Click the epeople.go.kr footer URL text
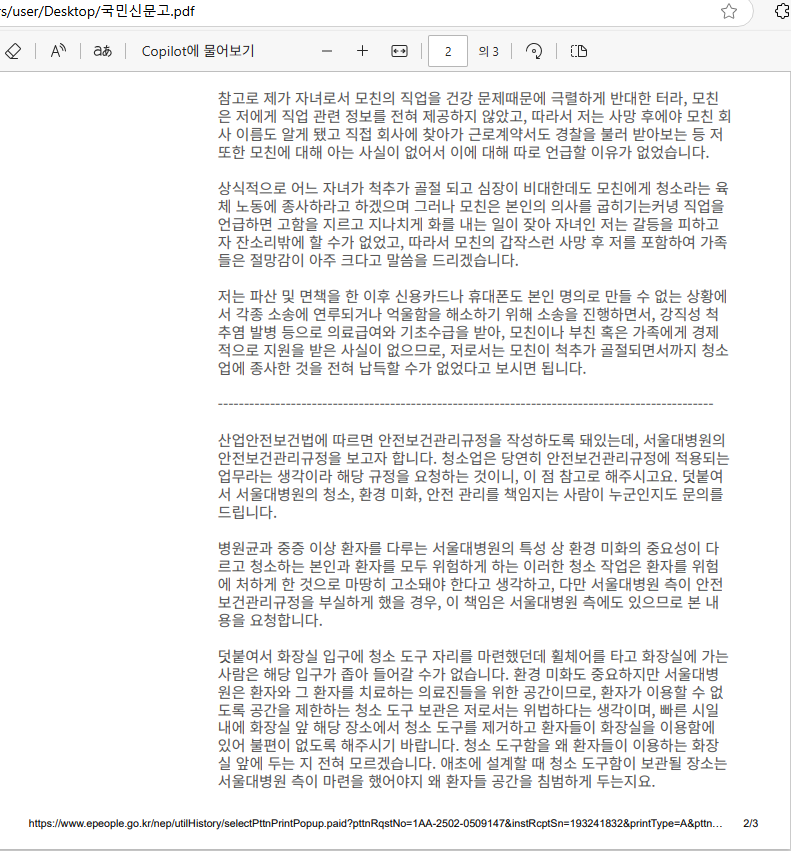 coord(375,823)
